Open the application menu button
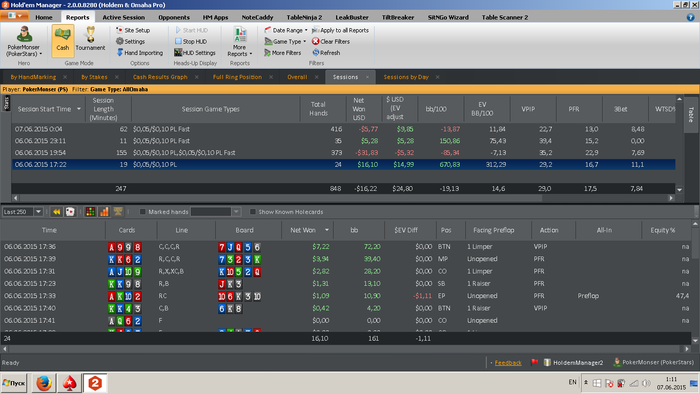The width and height of the screenshot is (700, 394). click(14, 16)
